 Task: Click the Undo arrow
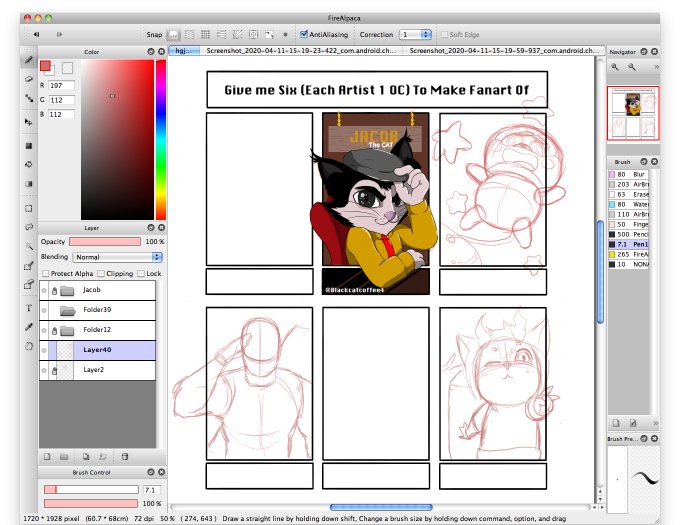(37, 34)
